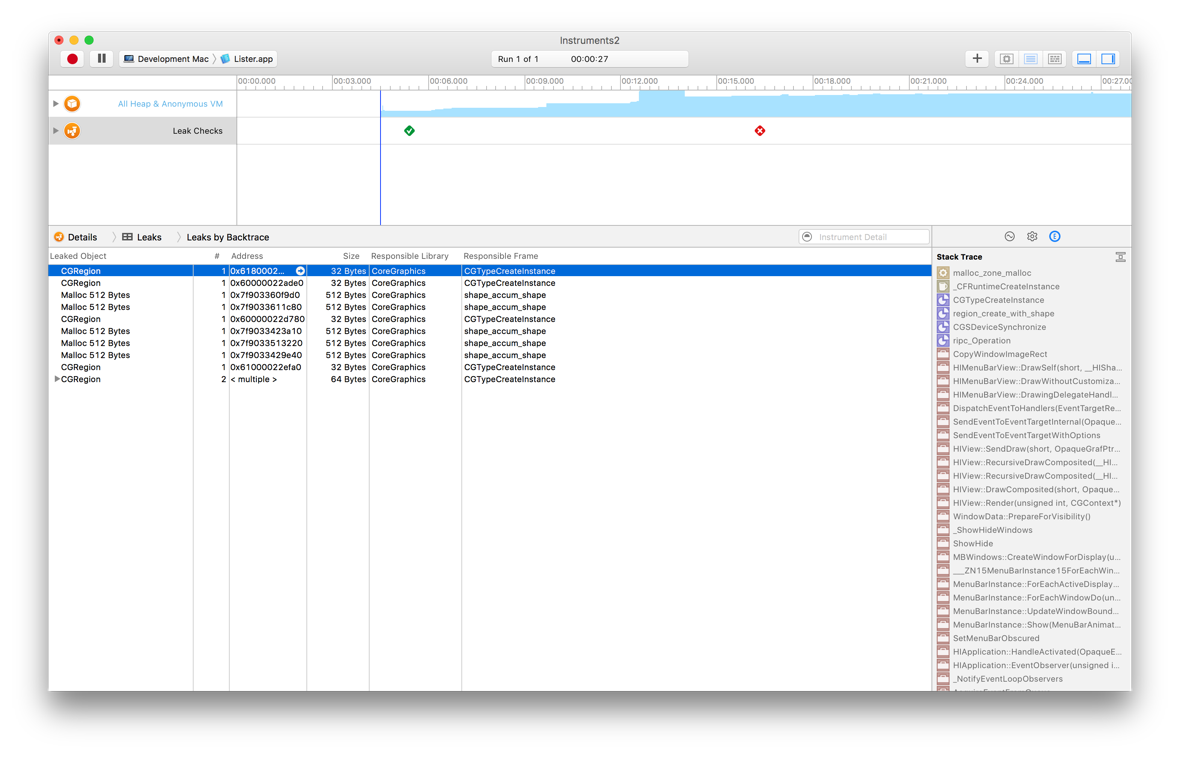Viewport: 1180px width, 759px height.
Task: Select the Leak Checks instrument icon
Action: [x=70, y=130]
